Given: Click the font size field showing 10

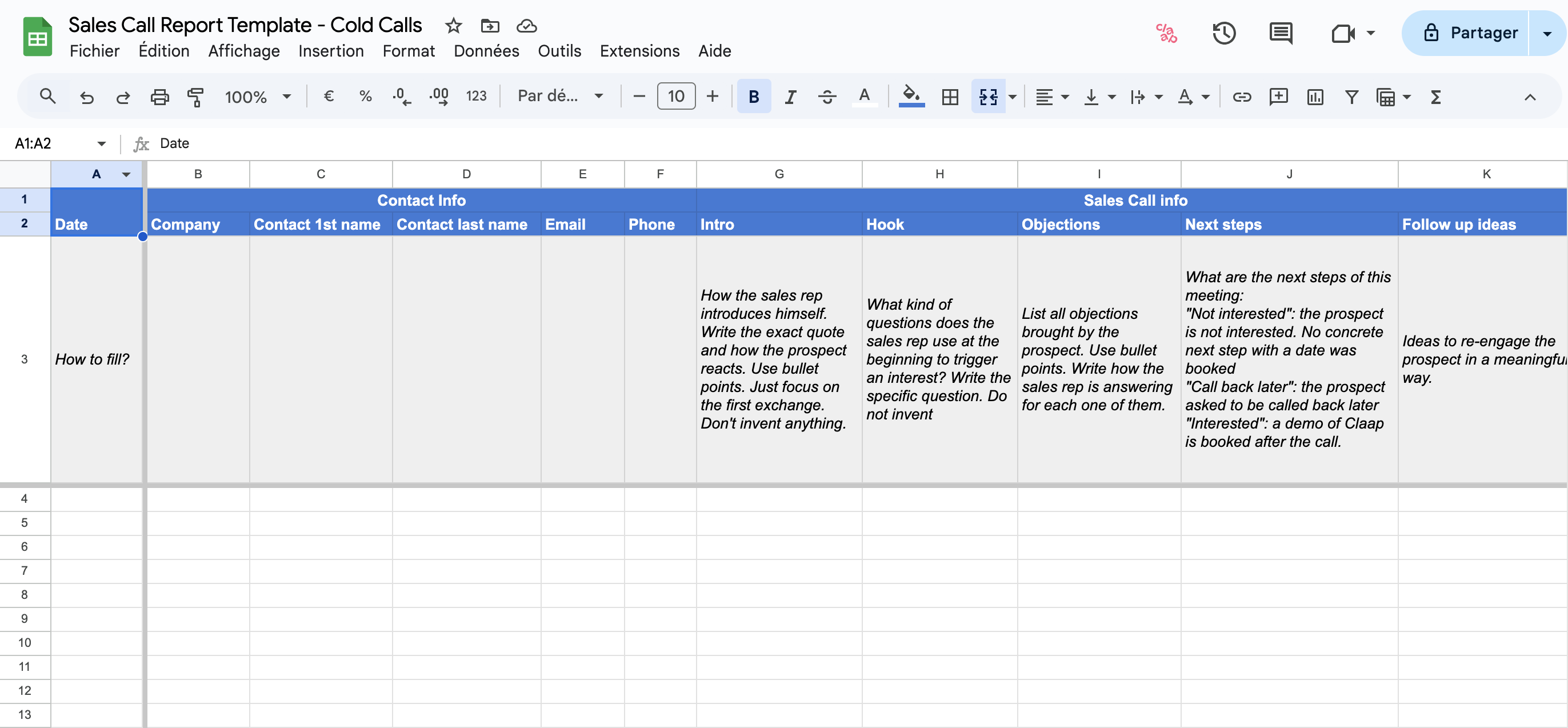Looking at the screenshot, I should (675, 96).
